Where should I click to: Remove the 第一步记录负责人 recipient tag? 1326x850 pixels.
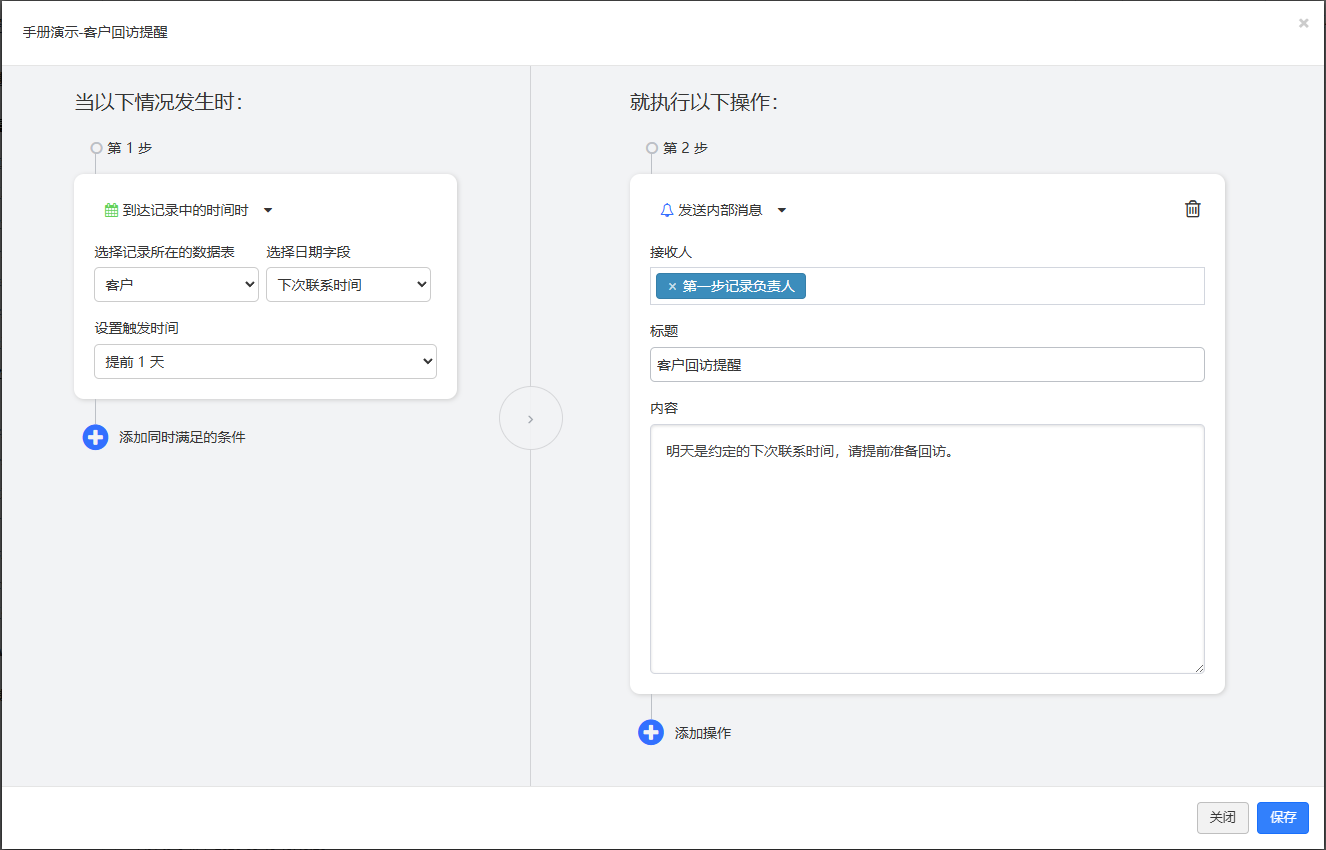tap(672, 286)
